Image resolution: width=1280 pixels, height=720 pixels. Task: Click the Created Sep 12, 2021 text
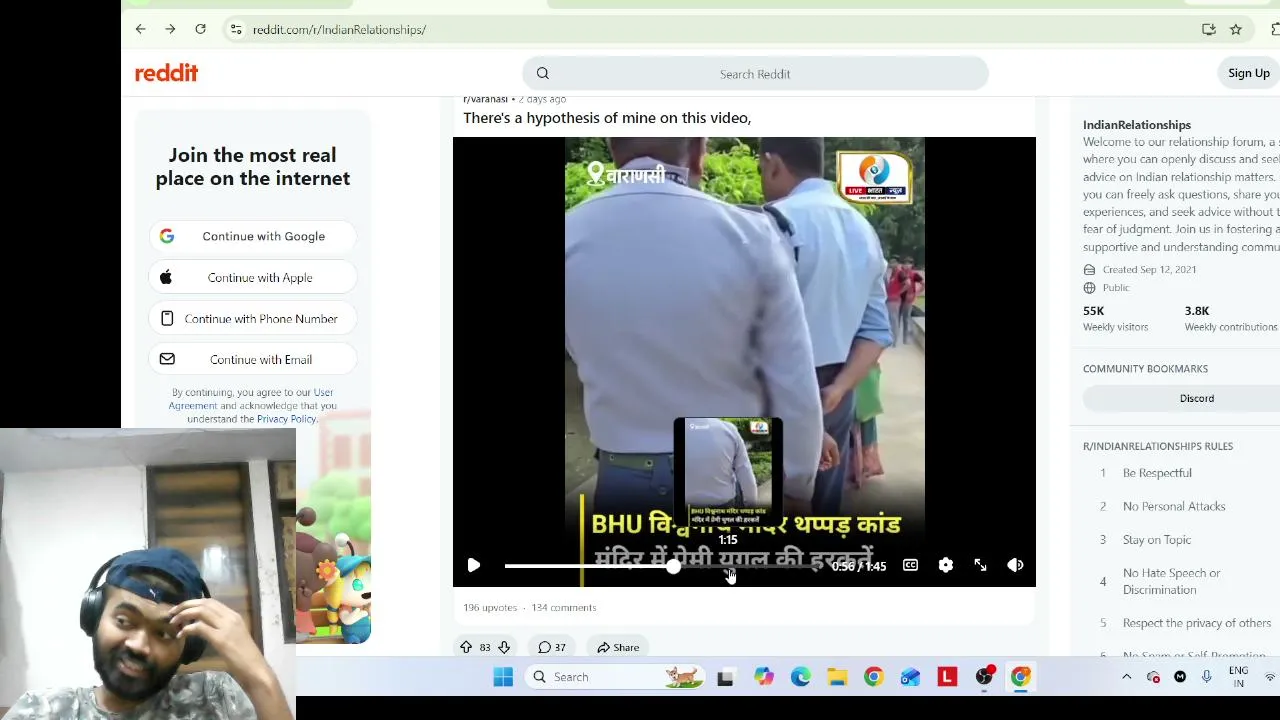tap(1149, 269)
